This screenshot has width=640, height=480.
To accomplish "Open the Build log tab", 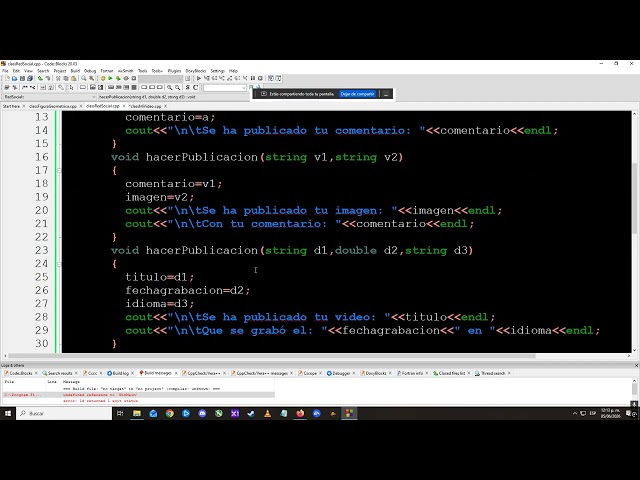I will point(120,373).
